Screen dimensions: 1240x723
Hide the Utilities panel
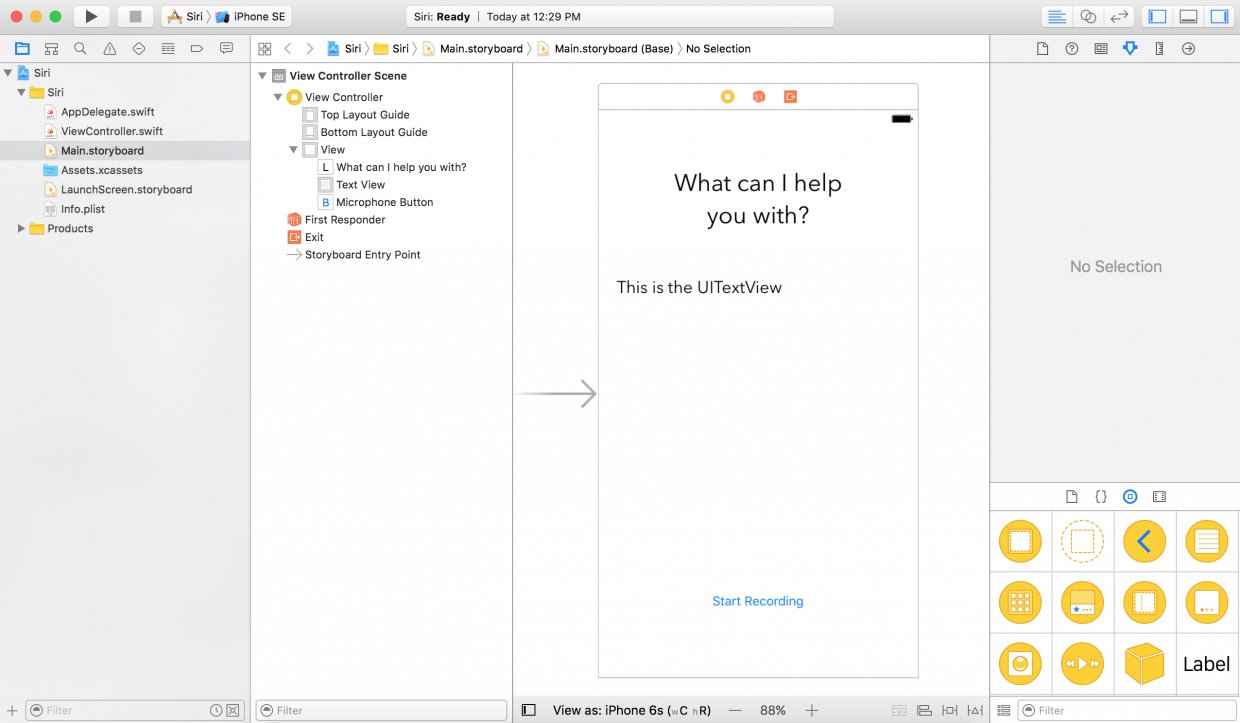pyautogui.click(x=1219, y=16)
